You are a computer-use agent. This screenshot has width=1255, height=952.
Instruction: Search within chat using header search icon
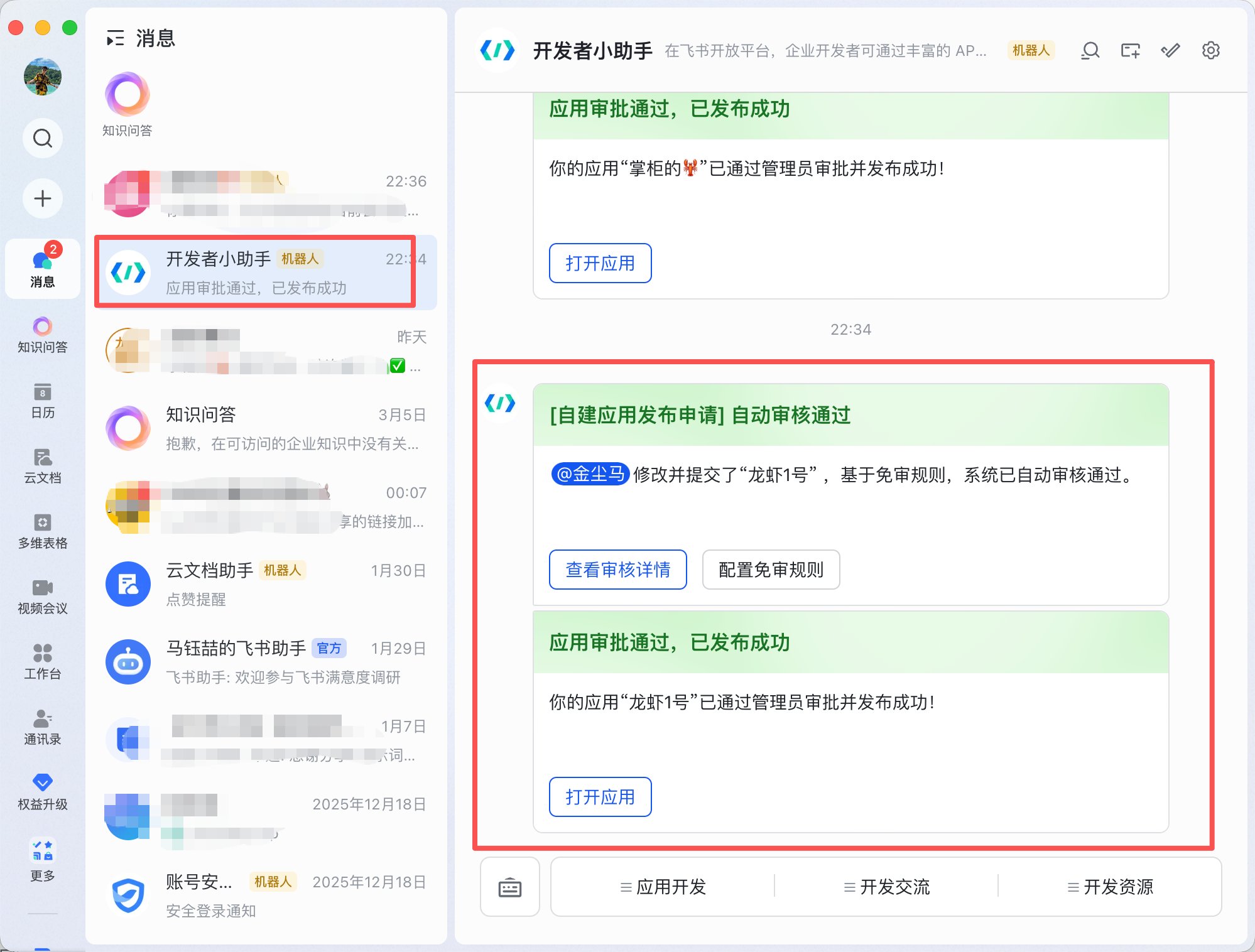pos(1090,50)
